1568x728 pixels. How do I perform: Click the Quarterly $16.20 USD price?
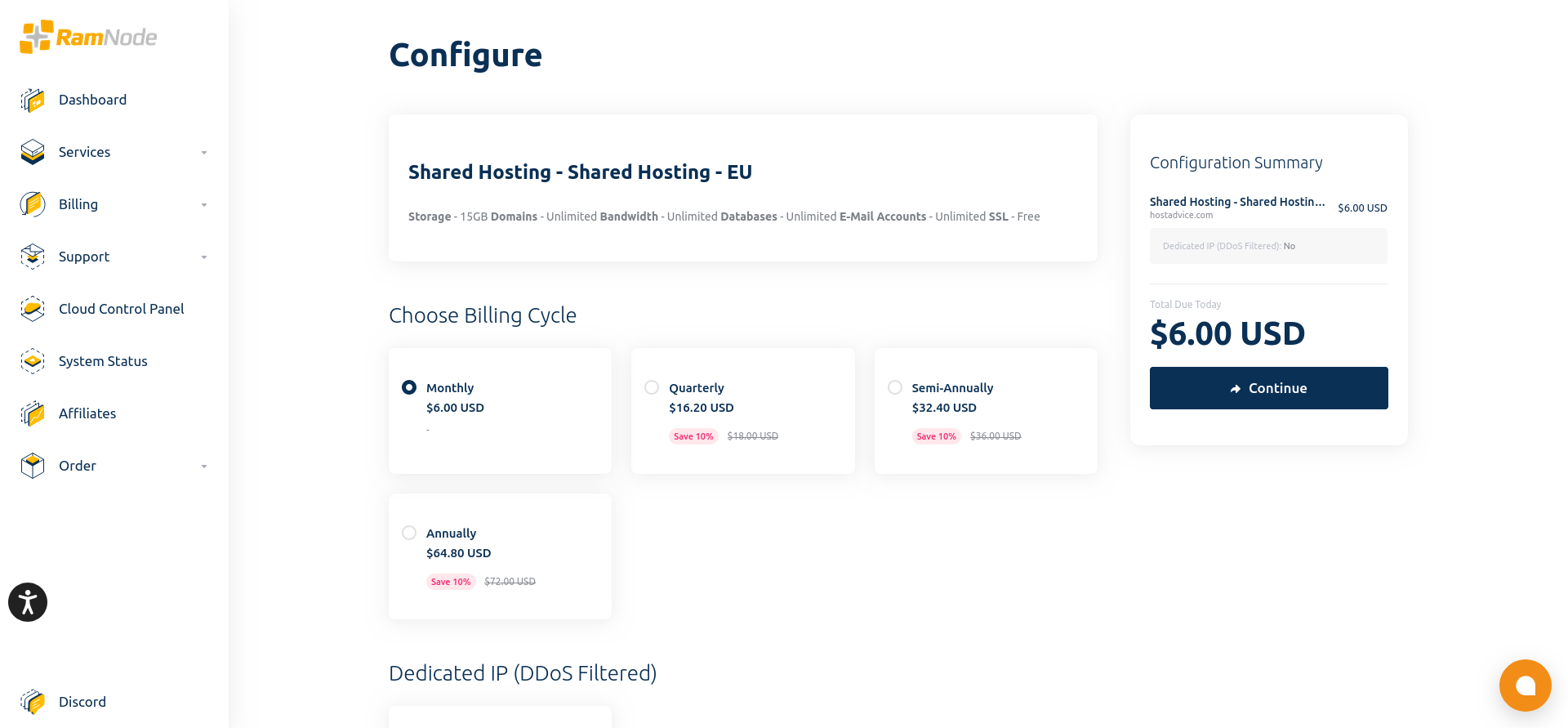pos(702,408)
